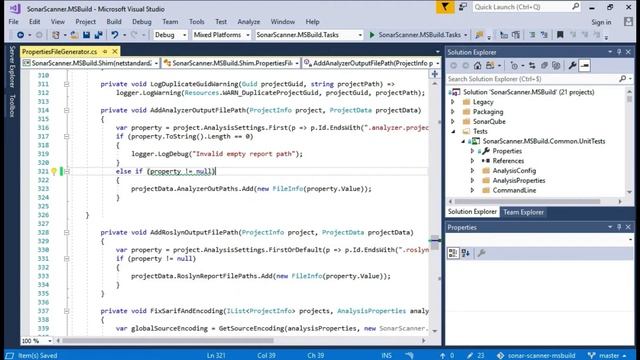Expand the Packaging folder
640x360 pixels.
click(453, 112)
